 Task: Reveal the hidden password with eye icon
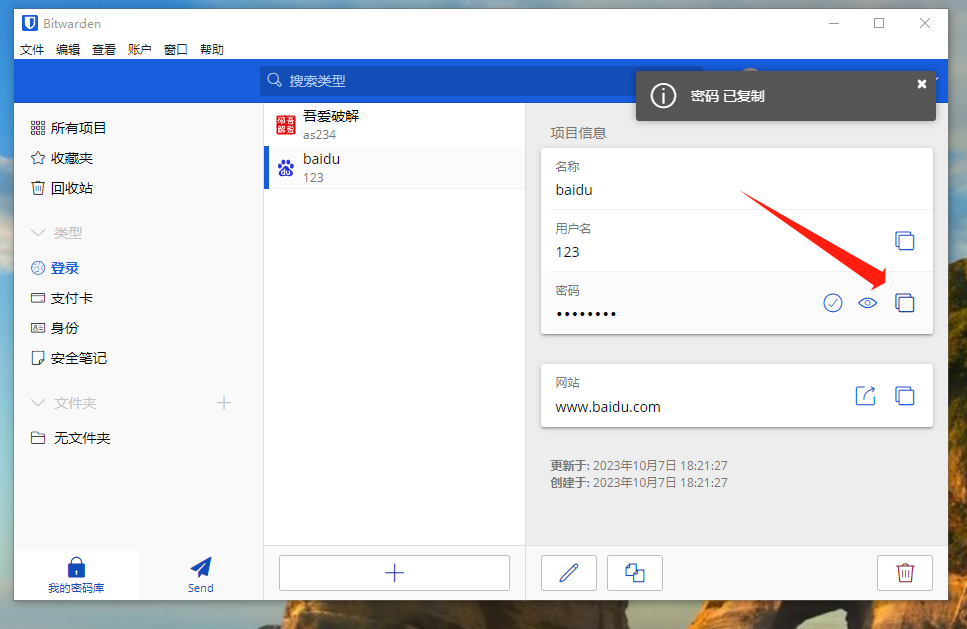point(867,303)
